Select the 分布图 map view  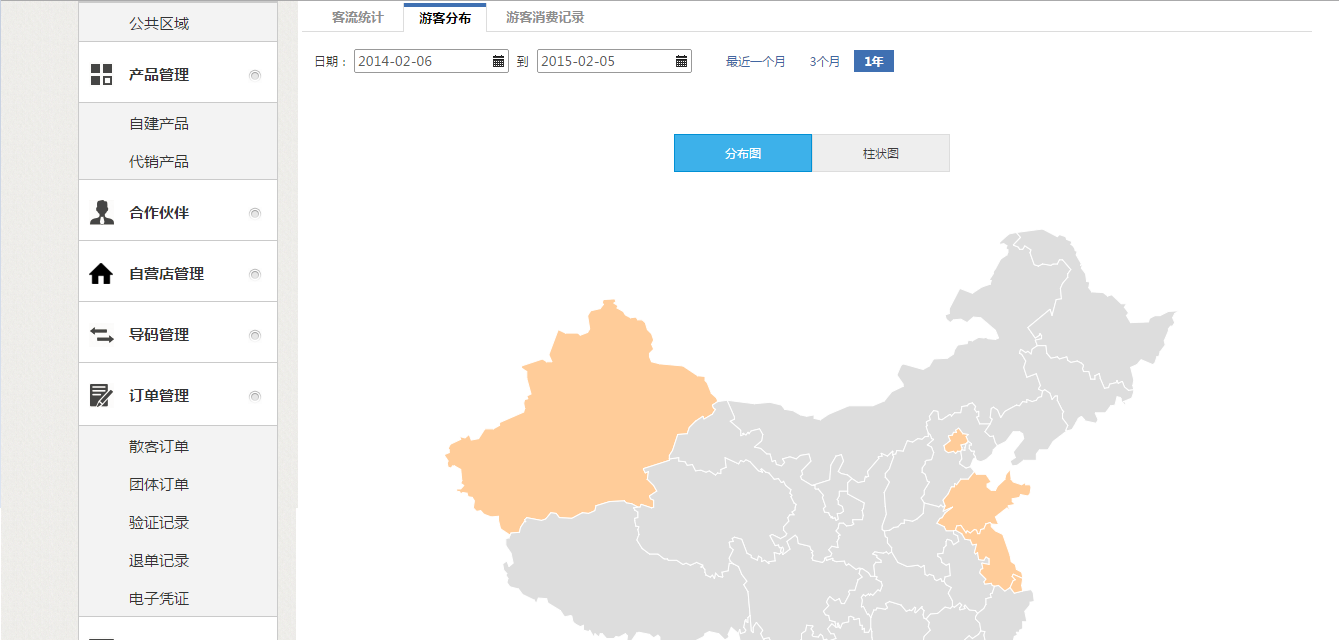742,153
